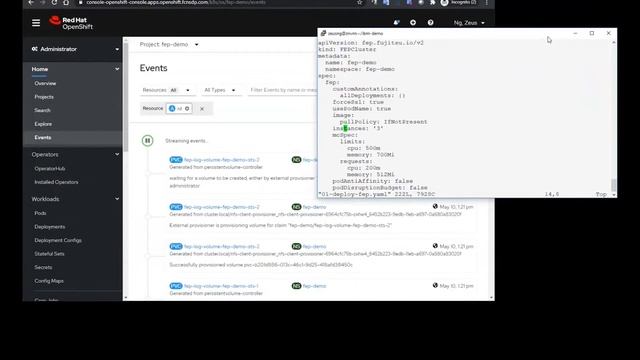Pause the streaming events button
Screen dimensions: 640x360
pyautogui.click(x=147, y=140)
